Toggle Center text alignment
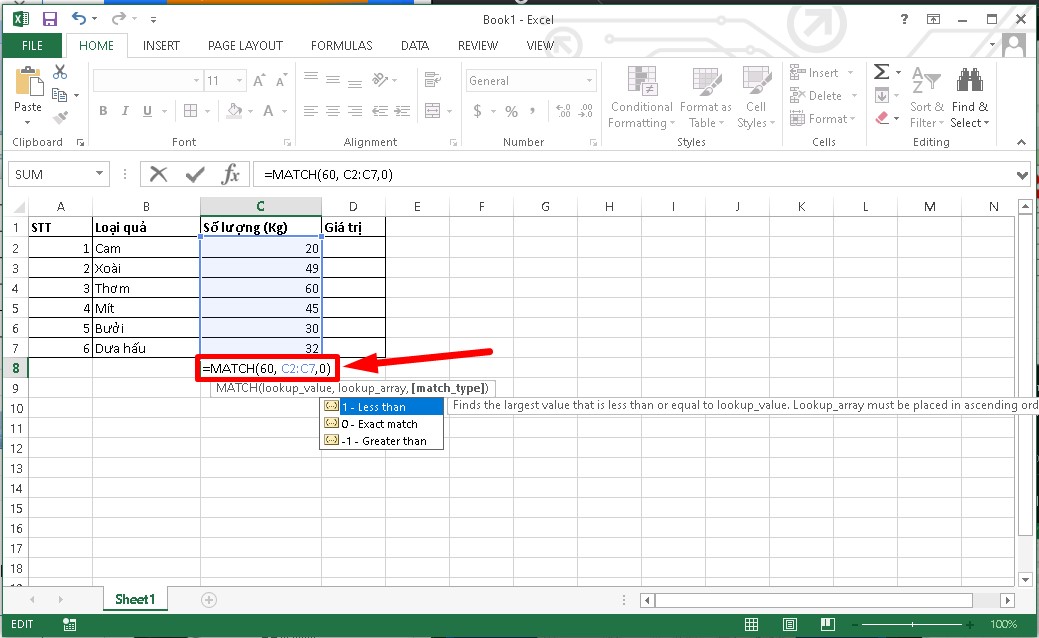Image resolution: width=1039 pixels, height=638 pixels. click(333, 111)
